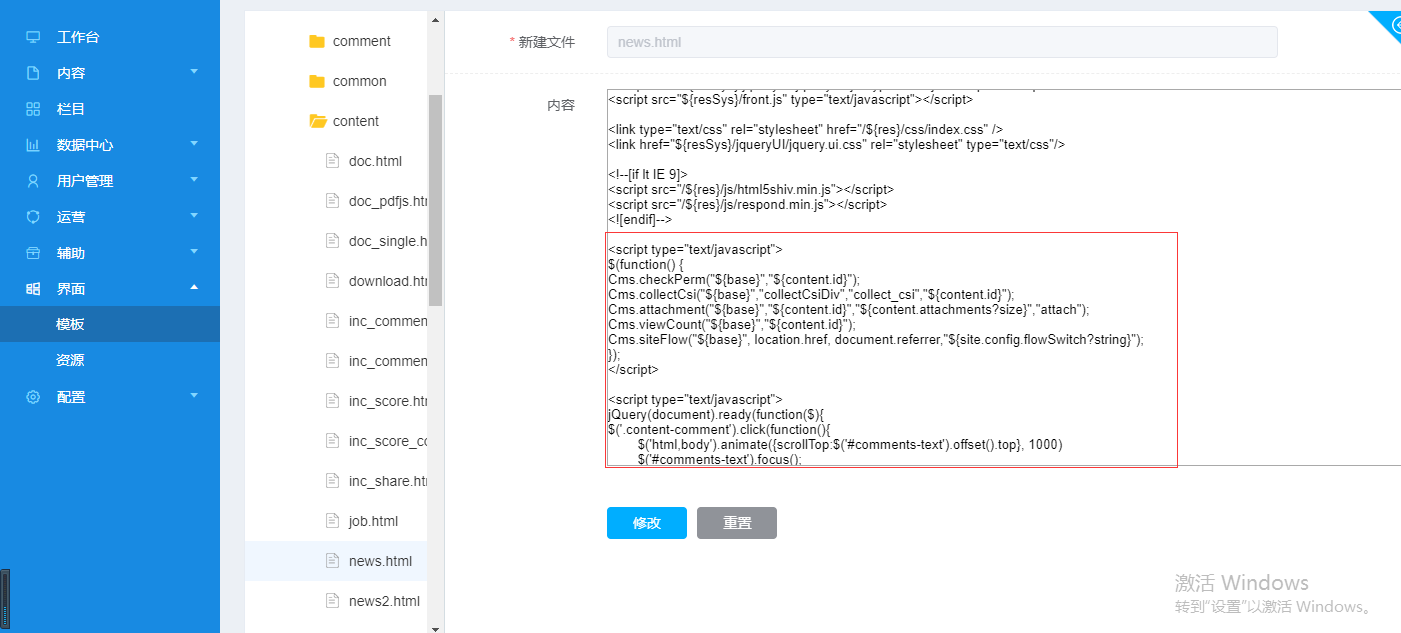Screen dimensions: 1401x633
Task: Select the 模板 submenu item
Action: coord(110,324)
